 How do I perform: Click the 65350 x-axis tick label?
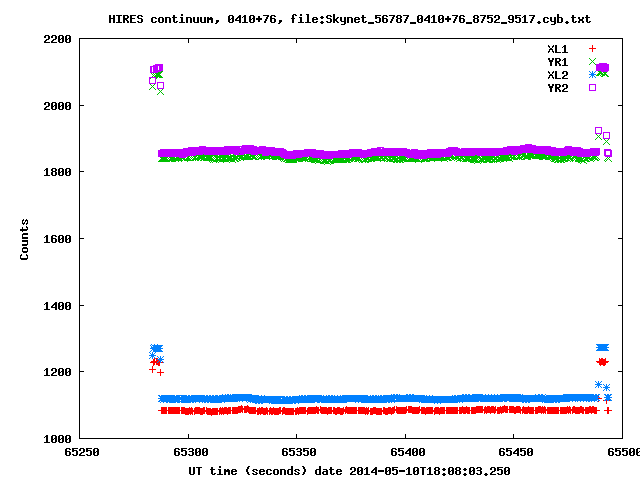[x=299, y=452]
